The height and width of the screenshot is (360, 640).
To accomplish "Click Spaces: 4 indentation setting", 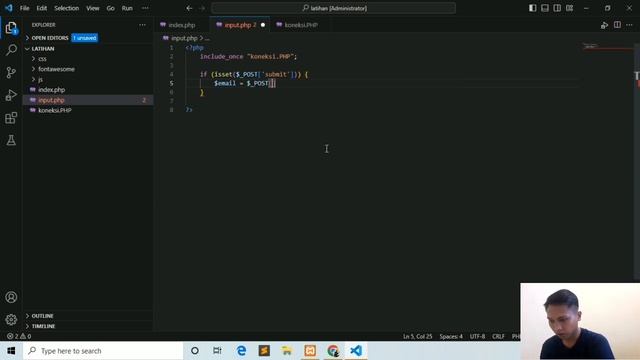I will pos(451,336).
